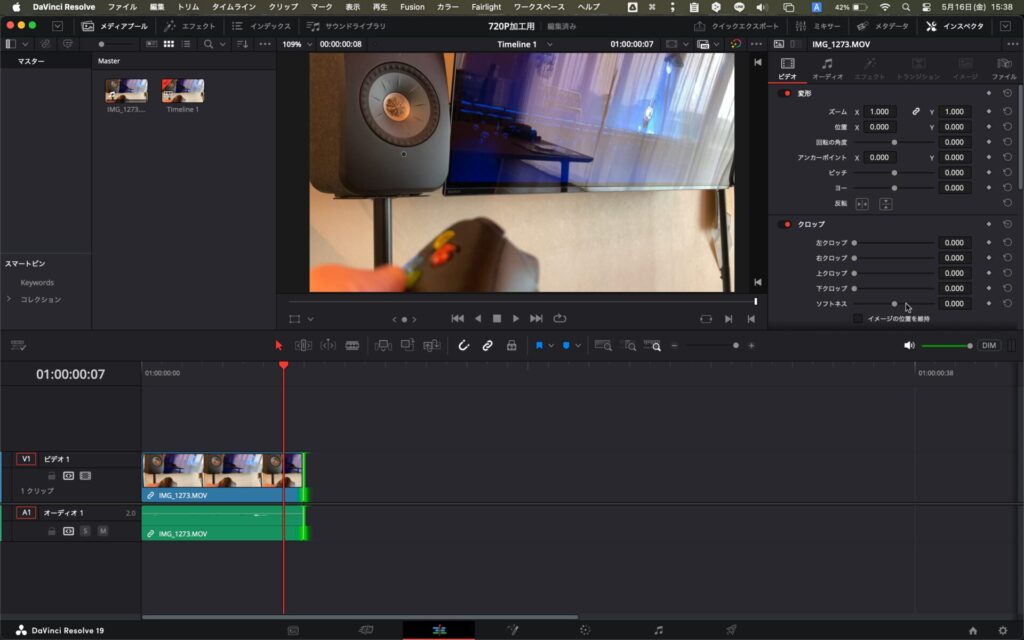Open the Fairlight menu

tap(487, 7)
